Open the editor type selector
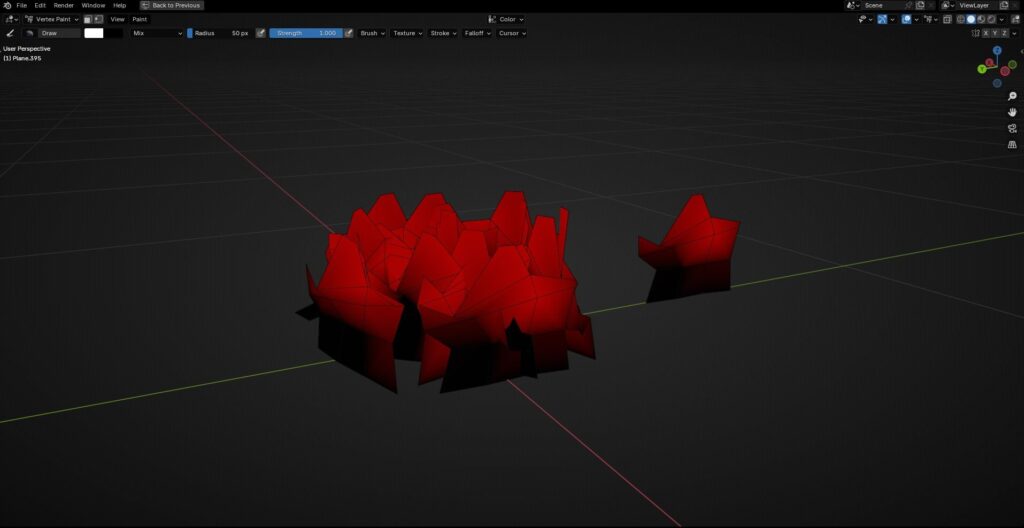Image resolution: width=1024 pixels, height=528 pixels. click(11, 20)
